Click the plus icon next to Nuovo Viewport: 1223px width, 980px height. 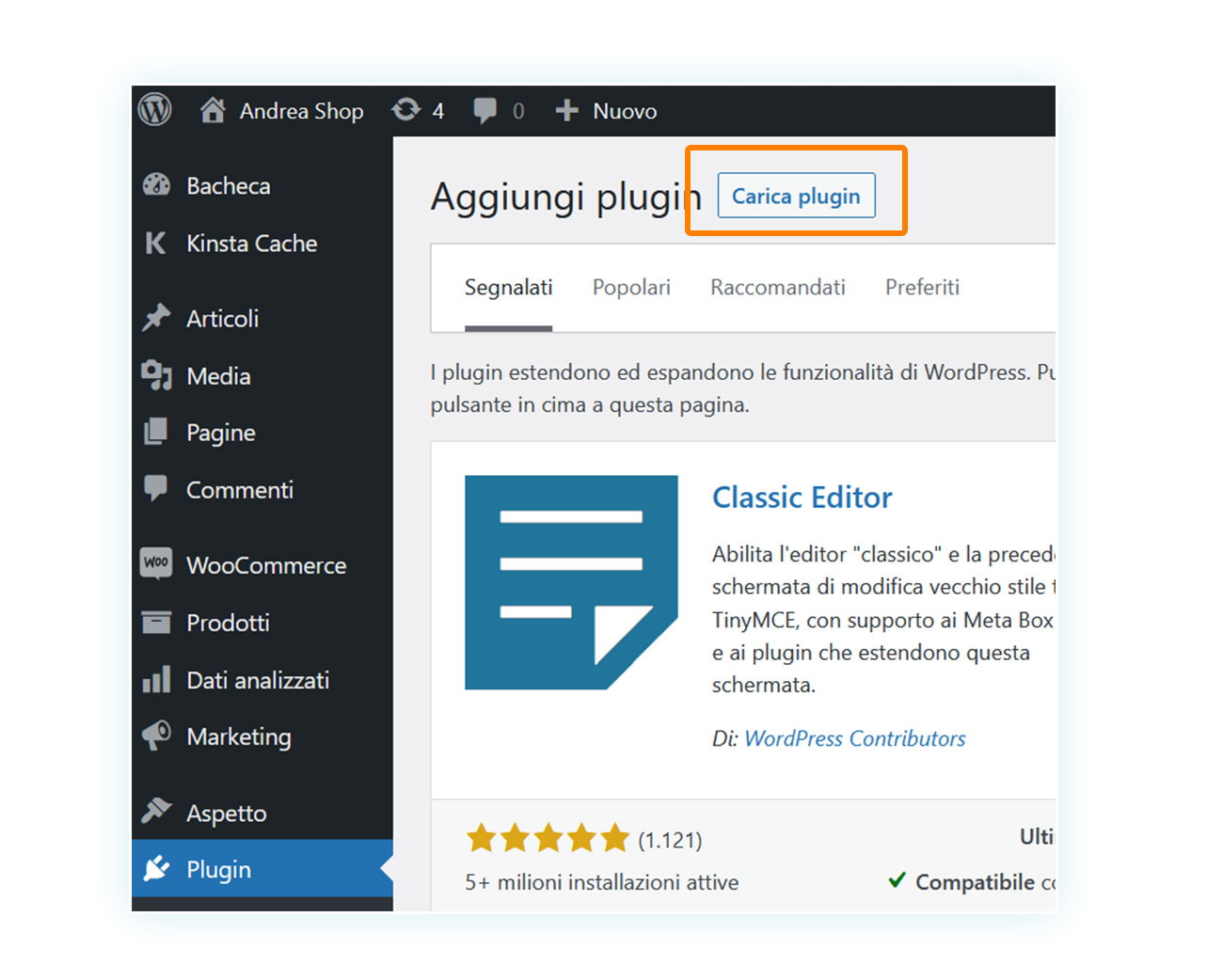click(566, 111)
